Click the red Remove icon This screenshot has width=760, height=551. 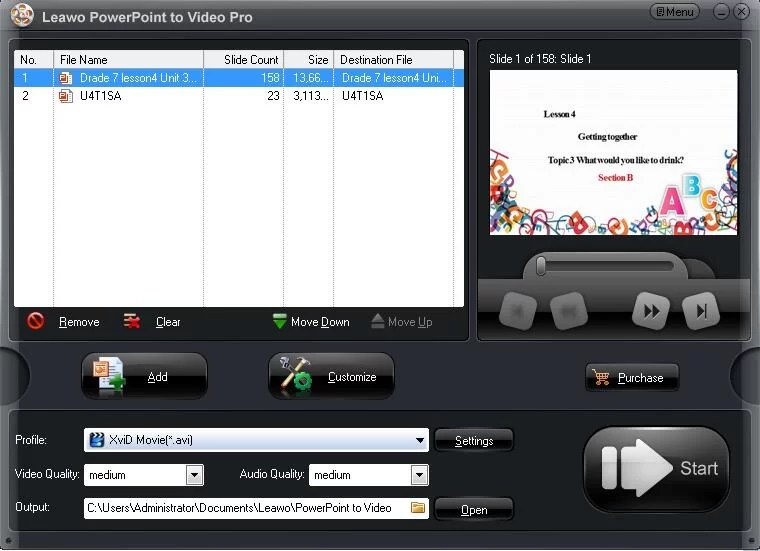click(35, 321)
